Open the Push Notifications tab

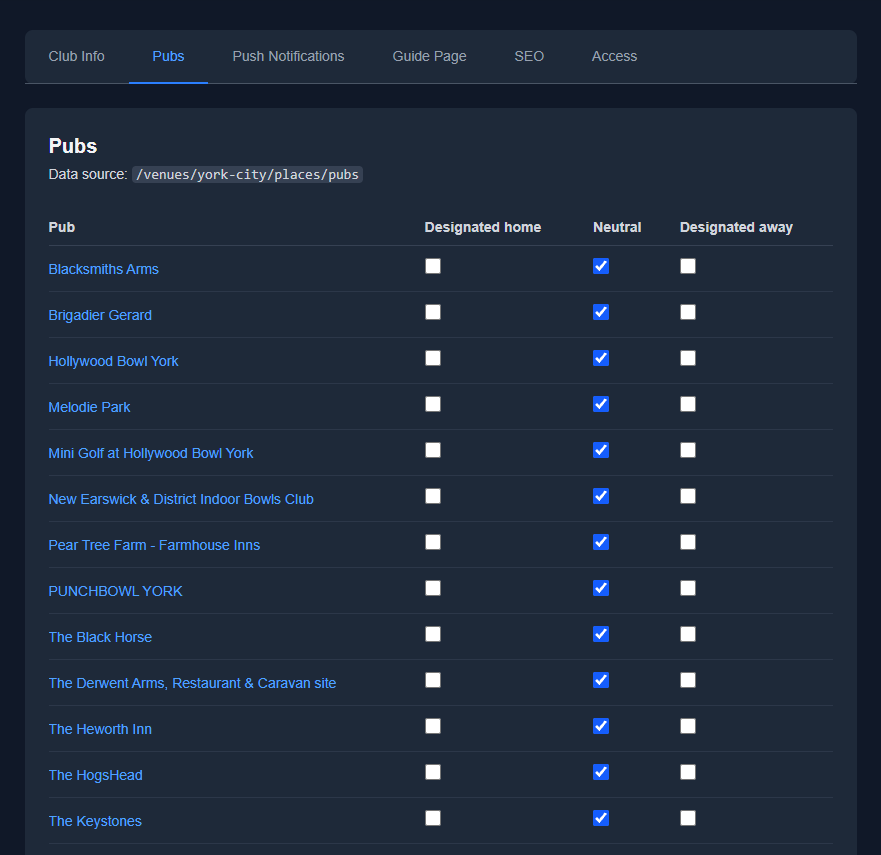[x=288, y=56]
